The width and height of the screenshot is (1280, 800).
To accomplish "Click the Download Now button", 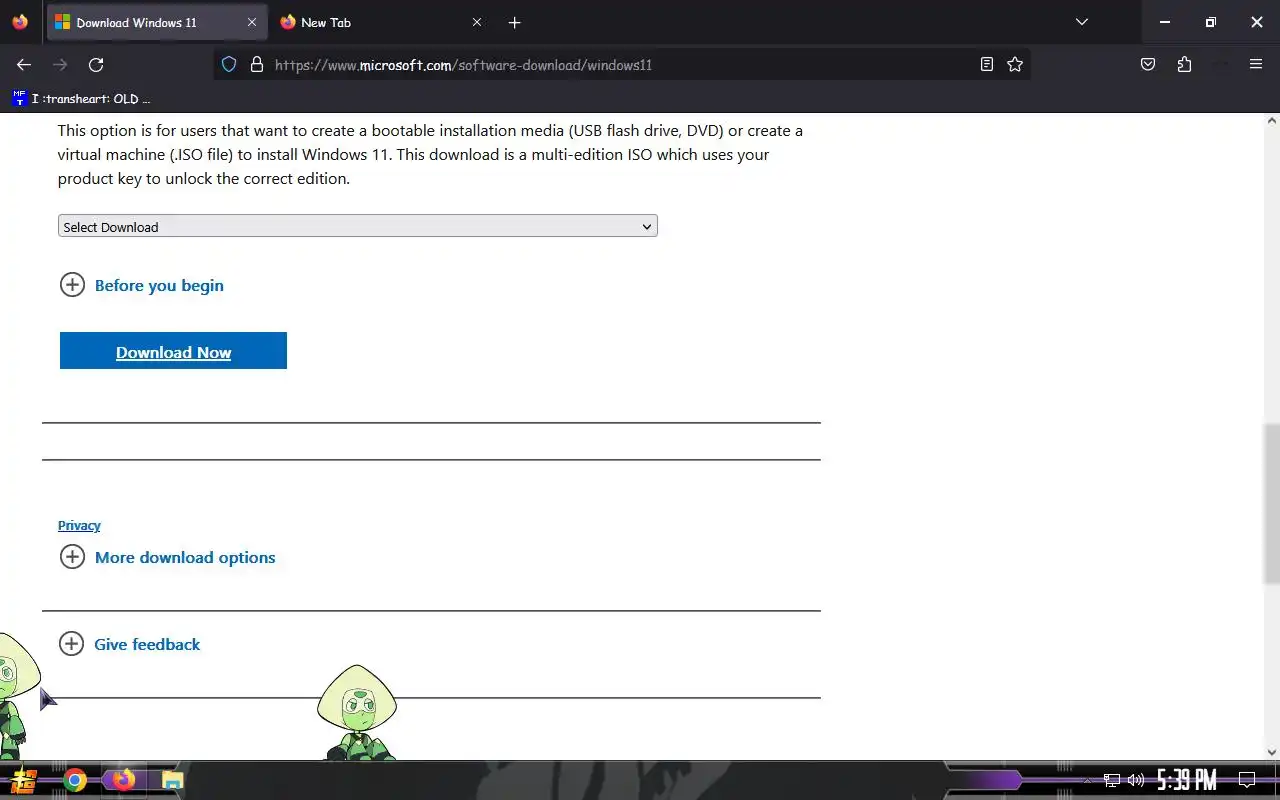I will tap(173, 351).
